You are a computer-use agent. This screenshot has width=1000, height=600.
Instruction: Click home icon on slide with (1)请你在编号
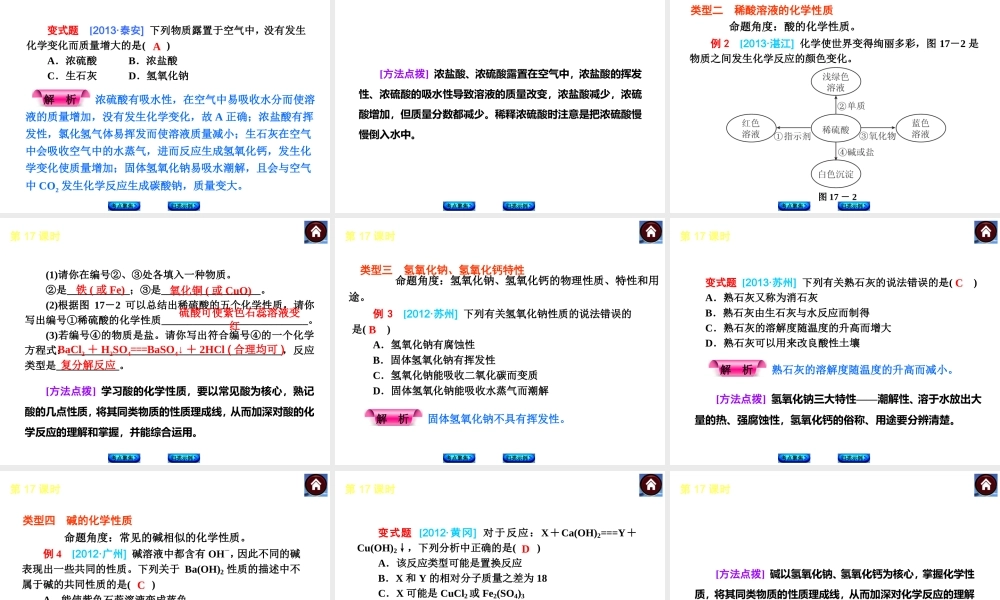point(316,231)
